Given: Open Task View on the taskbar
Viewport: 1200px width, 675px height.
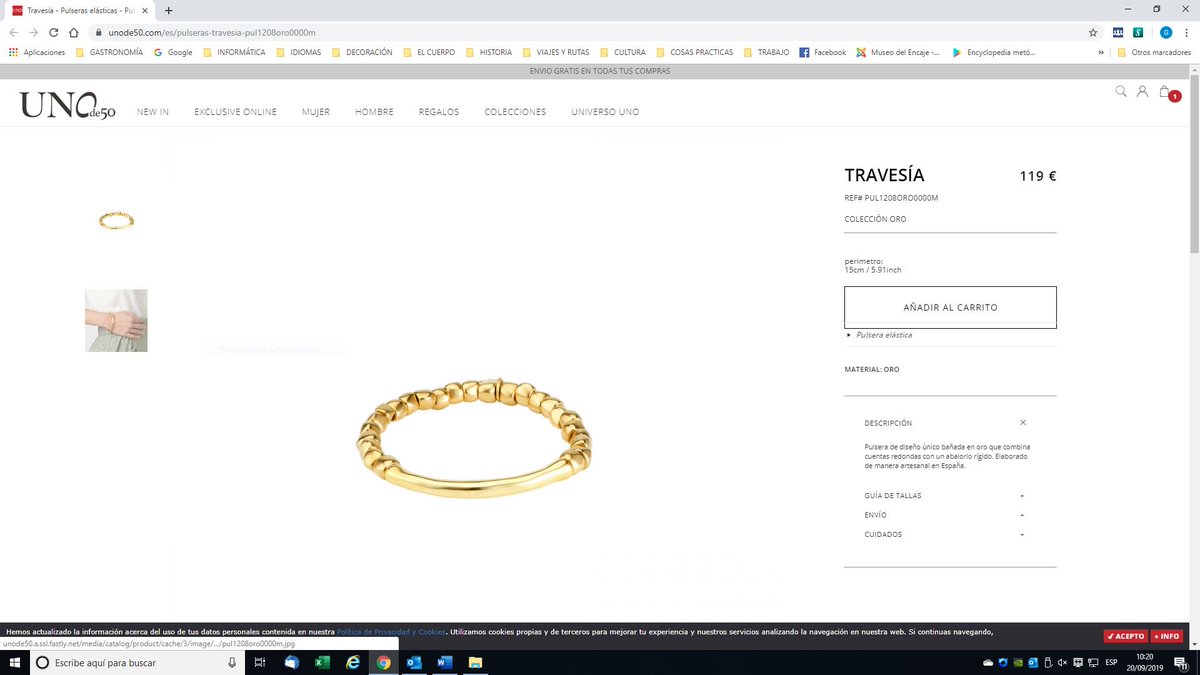Looking at the screenshot, I should (260, 662).
